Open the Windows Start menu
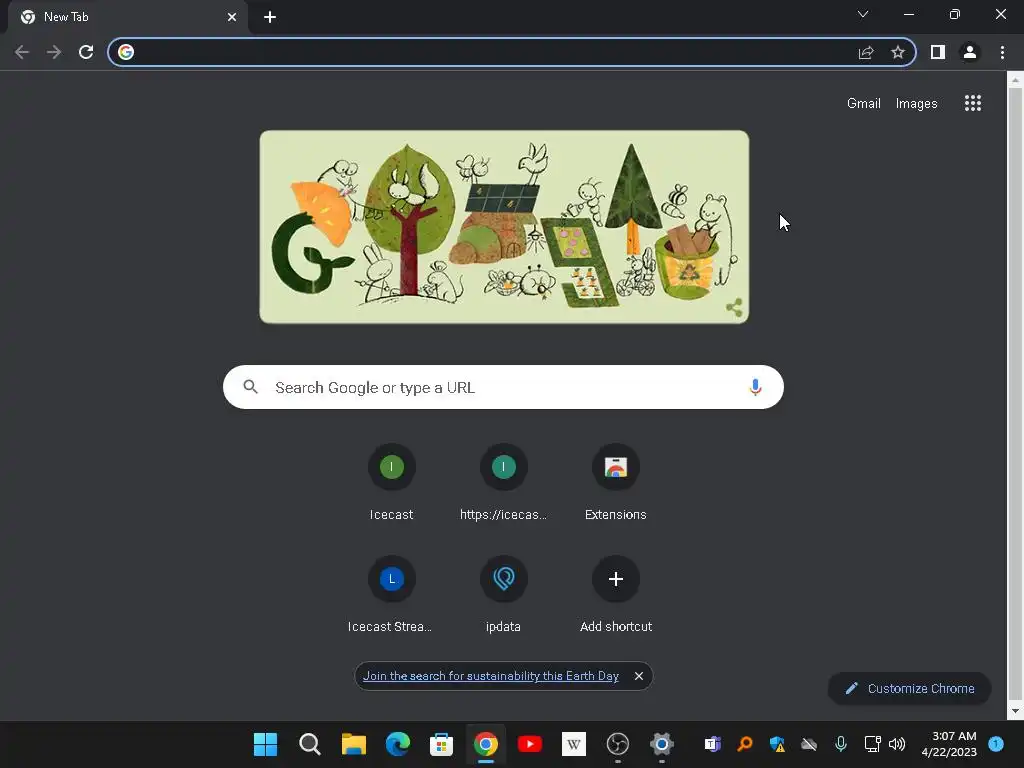The height and width of the screenshot is (768, 1024). pyautogui.click(x=265, y=744)
